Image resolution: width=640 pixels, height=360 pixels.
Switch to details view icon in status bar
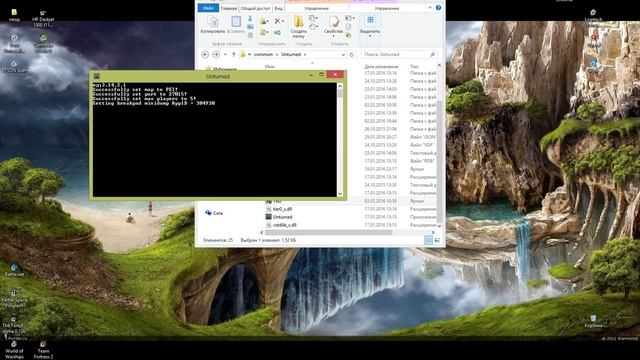[x=428, y=240]
